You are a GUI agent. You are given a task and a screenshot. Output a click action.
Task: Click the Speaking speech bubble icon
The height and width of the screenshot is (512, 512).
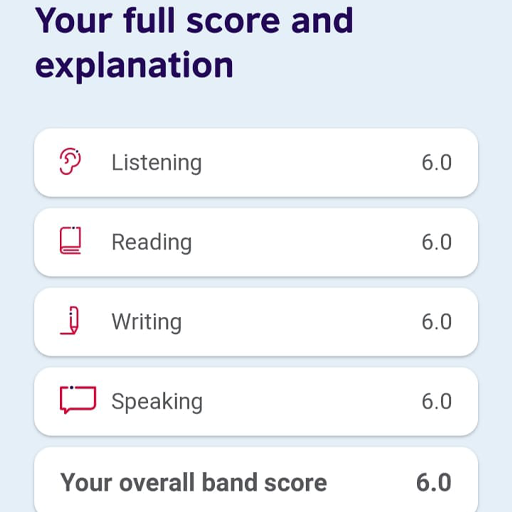78,400
